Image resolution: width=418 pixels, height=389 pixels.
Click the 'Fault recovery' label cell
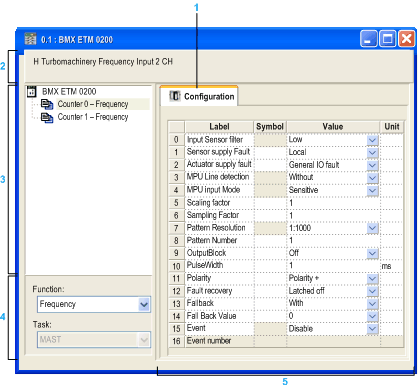[x=219, y=291]
